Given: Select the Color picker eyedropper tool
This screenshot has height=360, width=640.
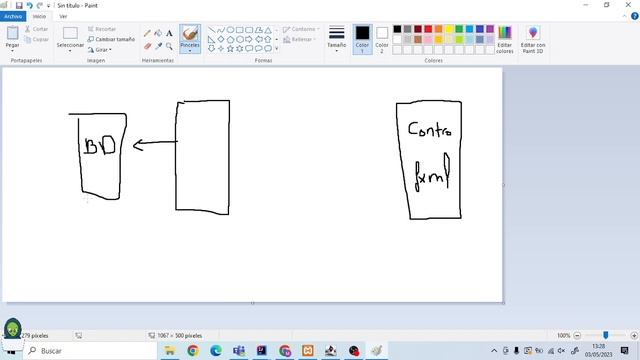Looking at the screenshot, I should tap(158, 46).
